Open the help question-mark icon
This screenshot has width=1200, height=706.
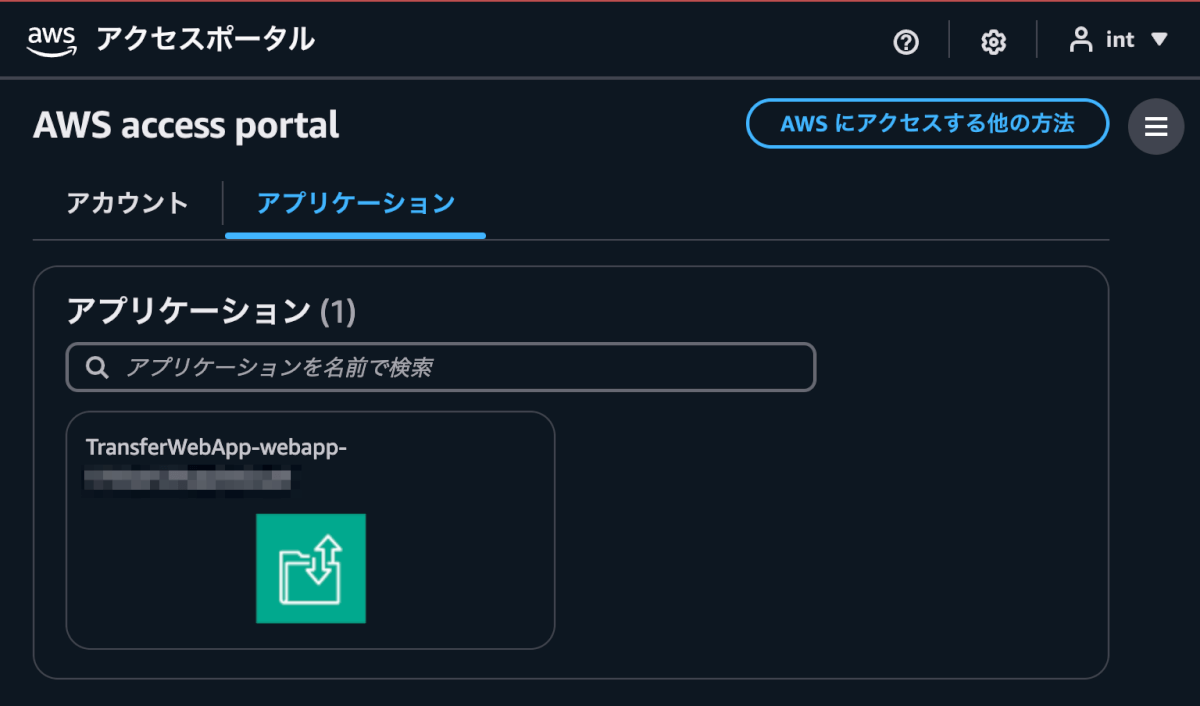(x=906, y=42)
